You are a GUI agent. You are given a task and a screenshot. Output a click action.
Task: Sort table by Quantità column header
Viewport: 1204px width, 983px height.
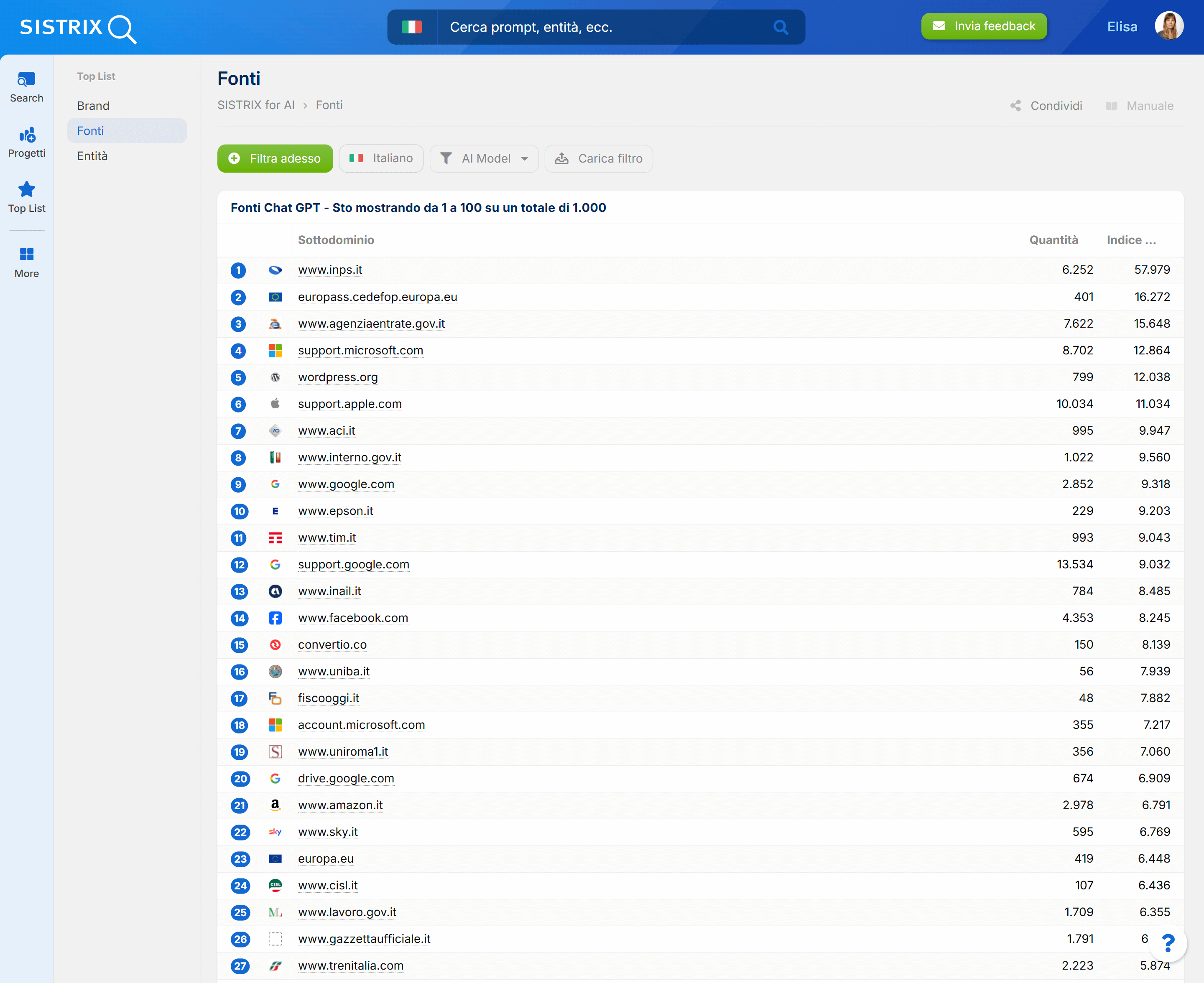(1053, 240)
